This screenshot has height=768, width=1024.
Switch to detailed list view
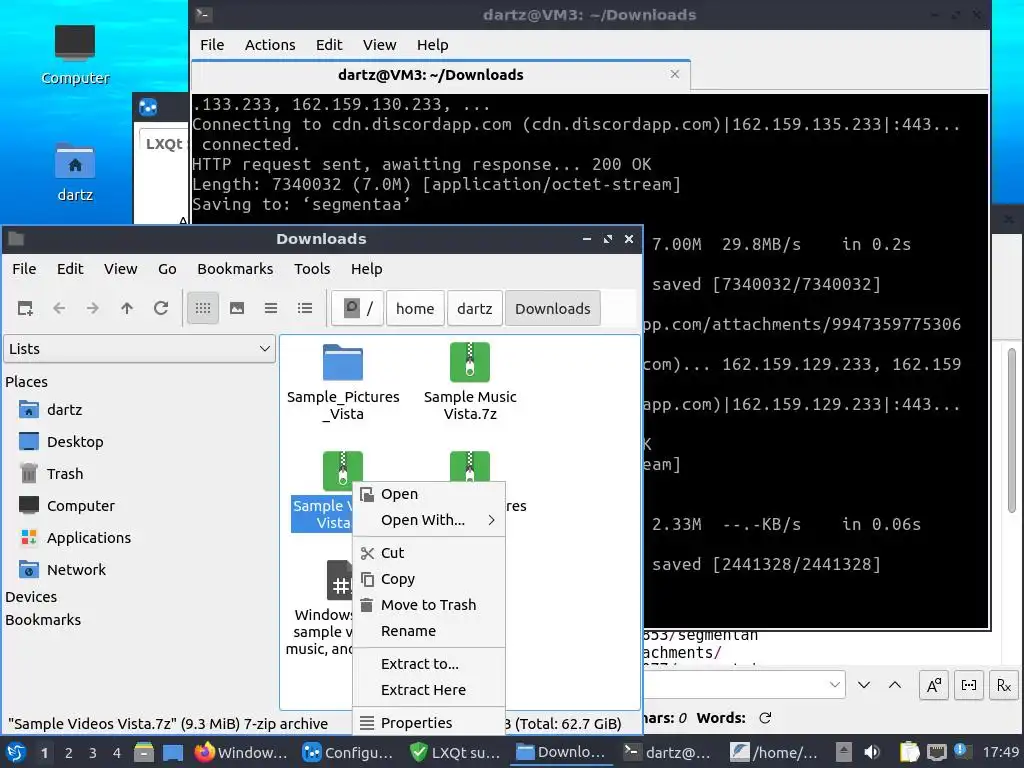coord(305,308)
